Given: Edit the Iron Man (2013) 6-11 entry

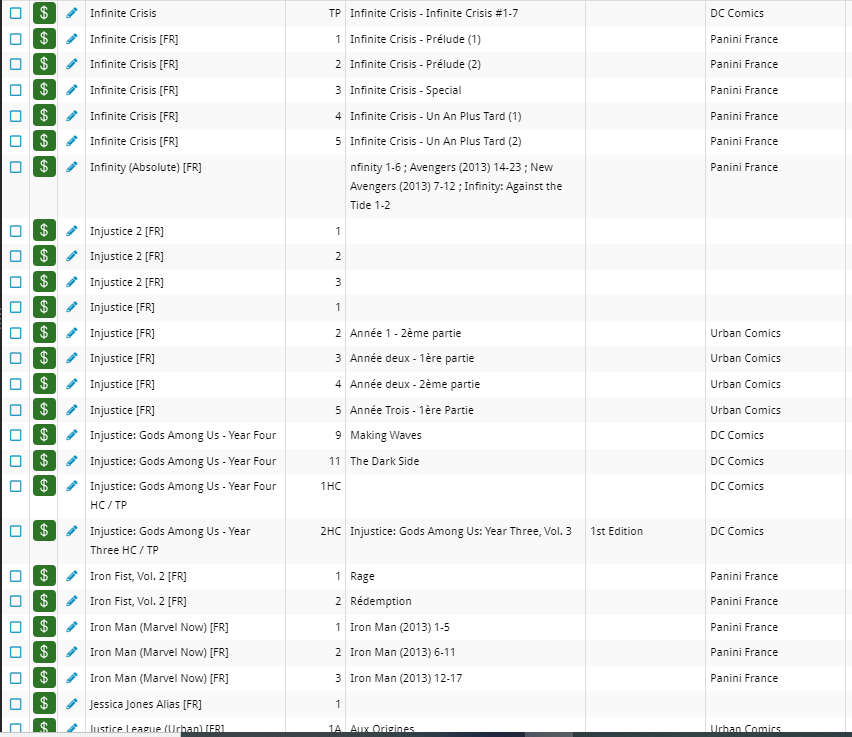Looking at the screenshot, I should click(x=72, y=652).
